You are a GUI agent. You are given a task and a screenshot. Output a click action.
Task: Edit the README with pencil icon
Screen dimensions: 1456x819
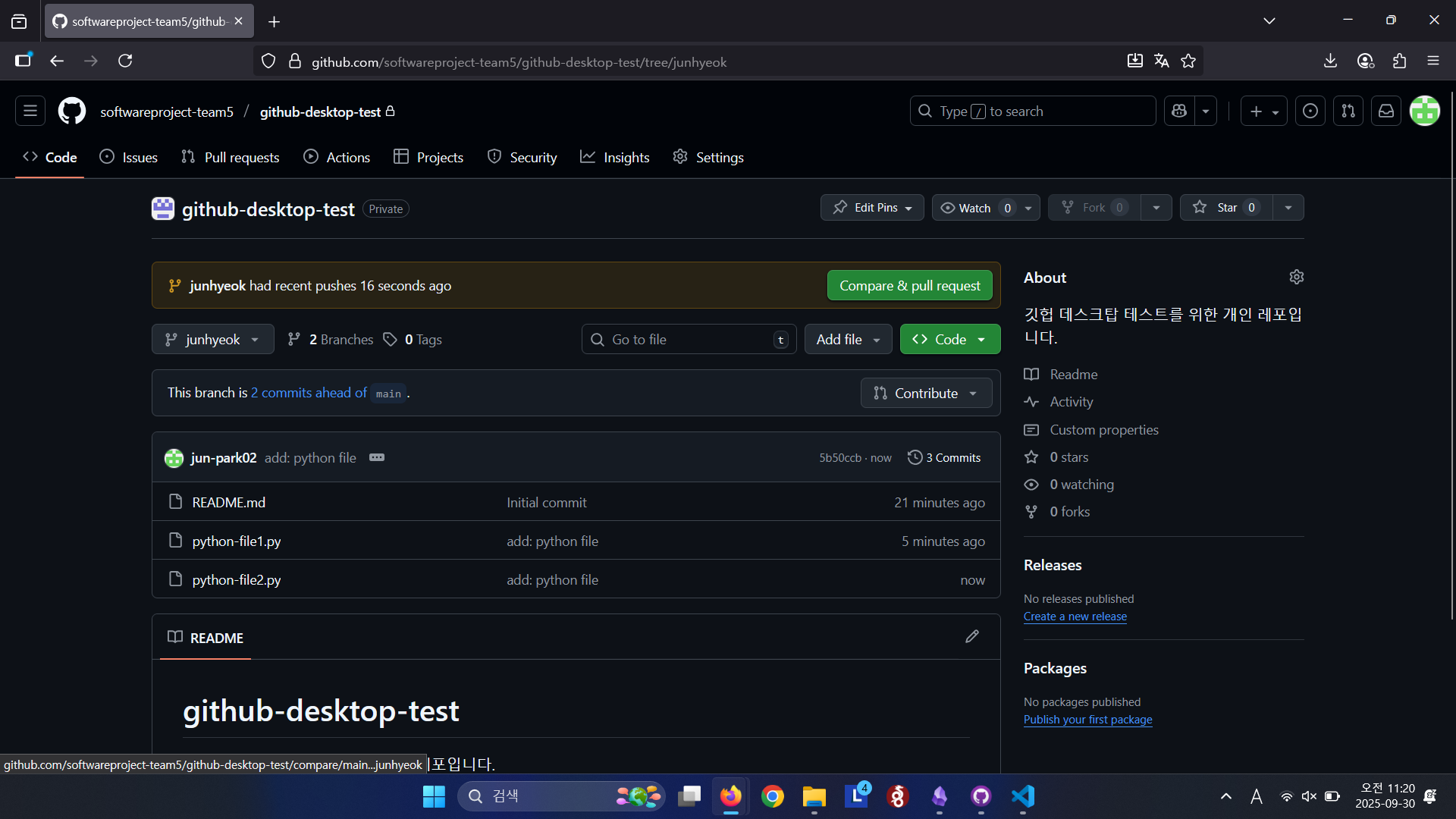pyautogui.click(x=972, y=637)
